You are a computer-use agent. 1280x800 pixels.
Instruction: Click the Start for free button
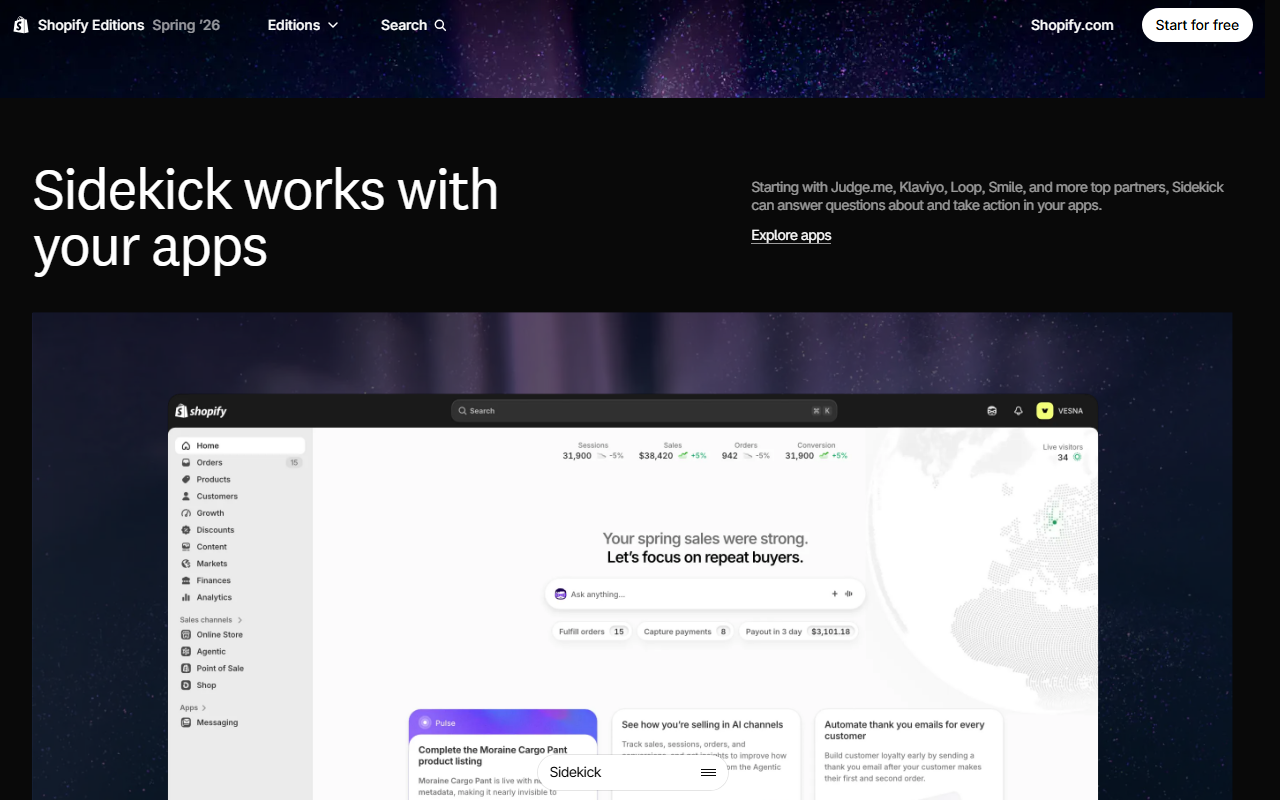tap(1197, 25)
